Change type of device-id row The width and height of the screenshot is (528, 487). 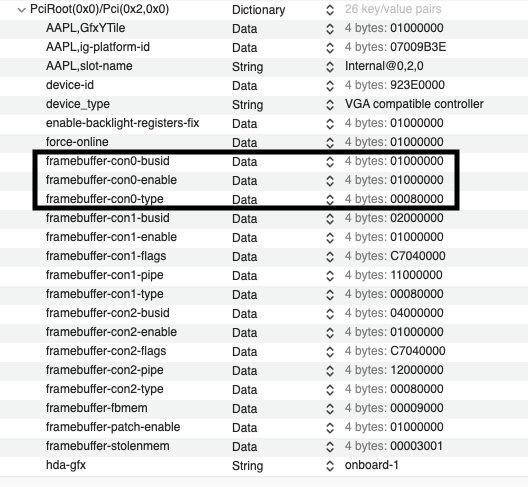pos(330,86)
